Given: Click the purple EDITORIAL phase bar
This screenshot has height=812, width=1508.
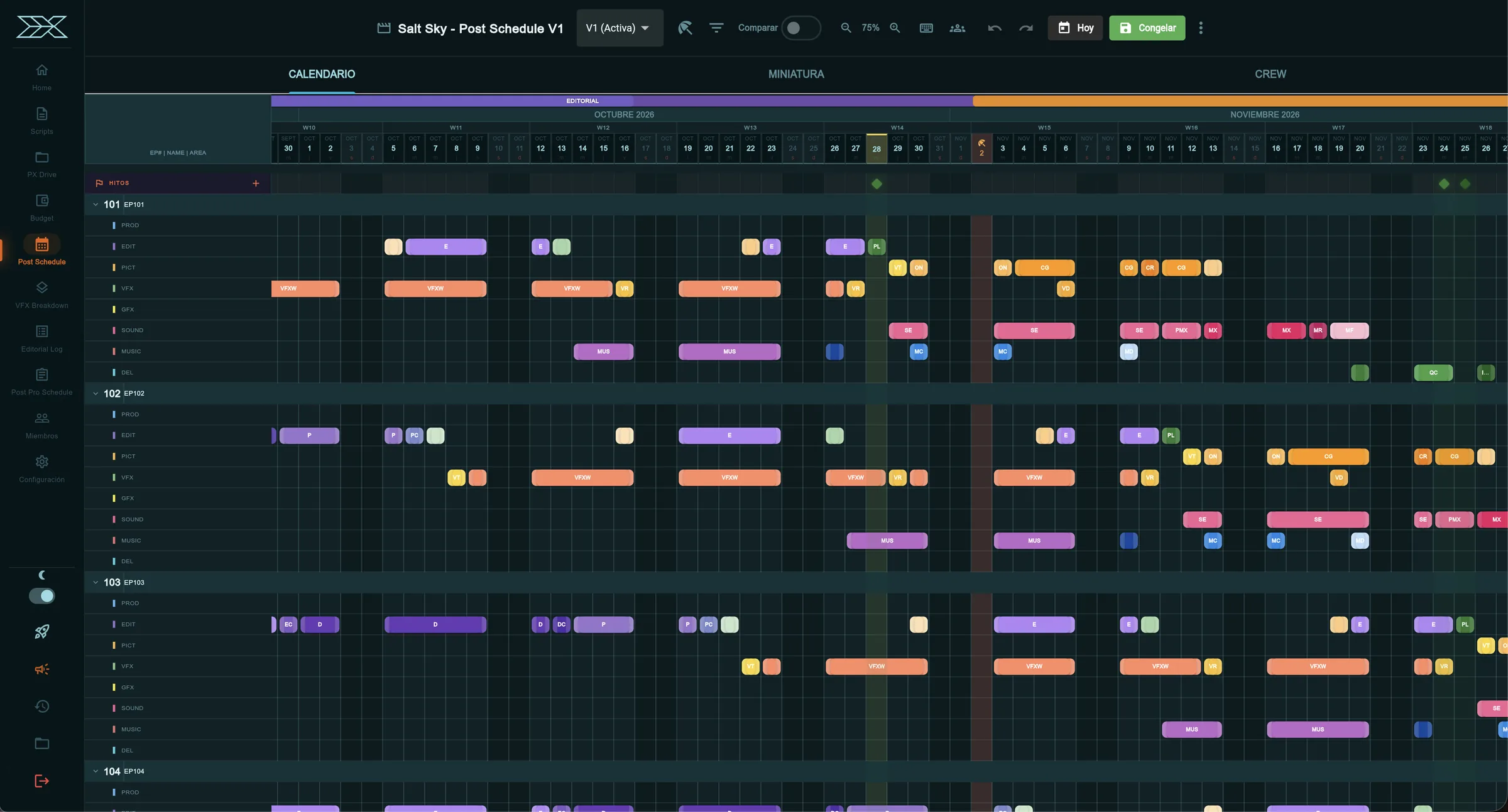Looking at the screenshot, I should 622,100.
